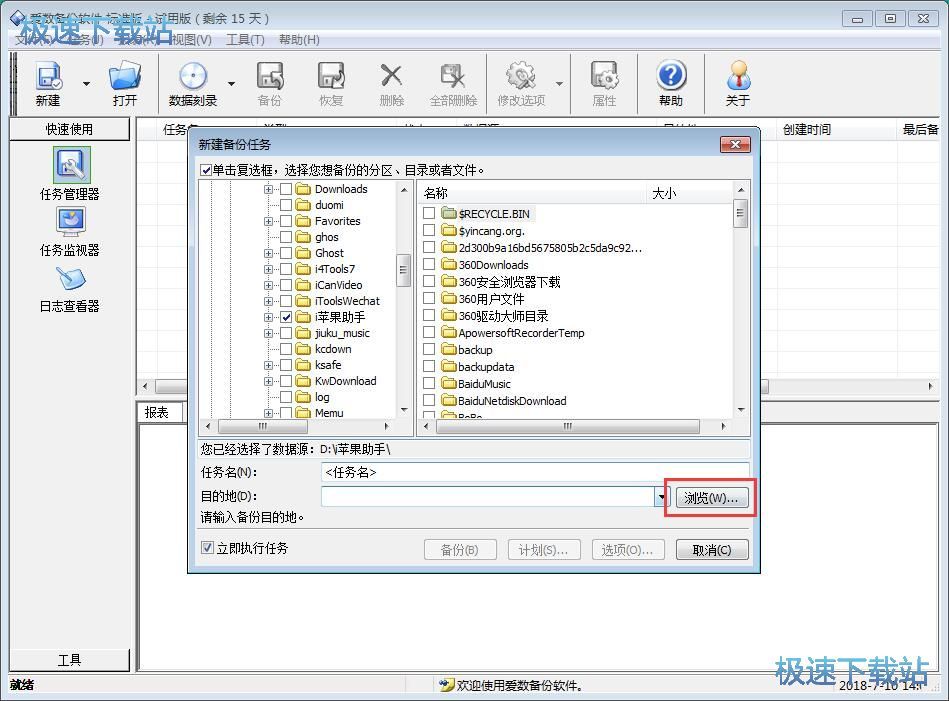Uncheck the i苹果助手 folder checkbox
Screen dimensions: 949x701
click(286, 317)
